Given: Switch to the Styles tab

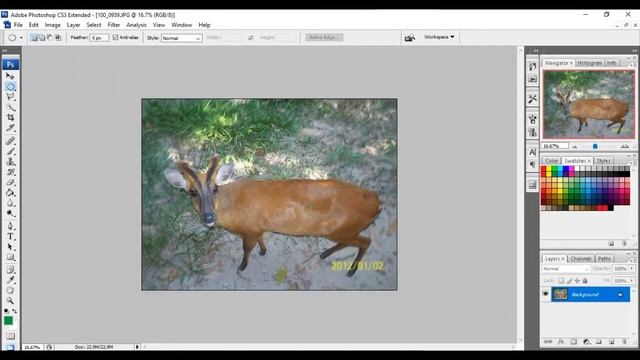Looking at the screenshot, I should (x=603, y=161).
